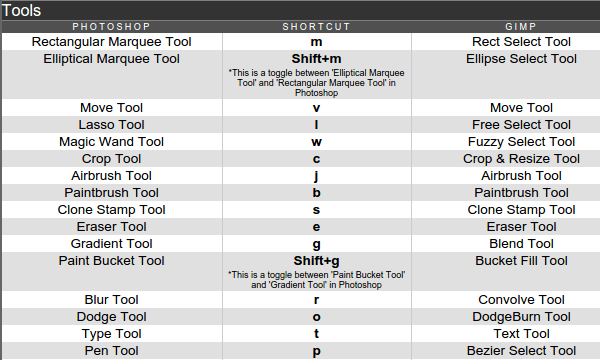600x360 pixels.
Task: Click the Shift+g shortcut text
Action: coord(316,261)
